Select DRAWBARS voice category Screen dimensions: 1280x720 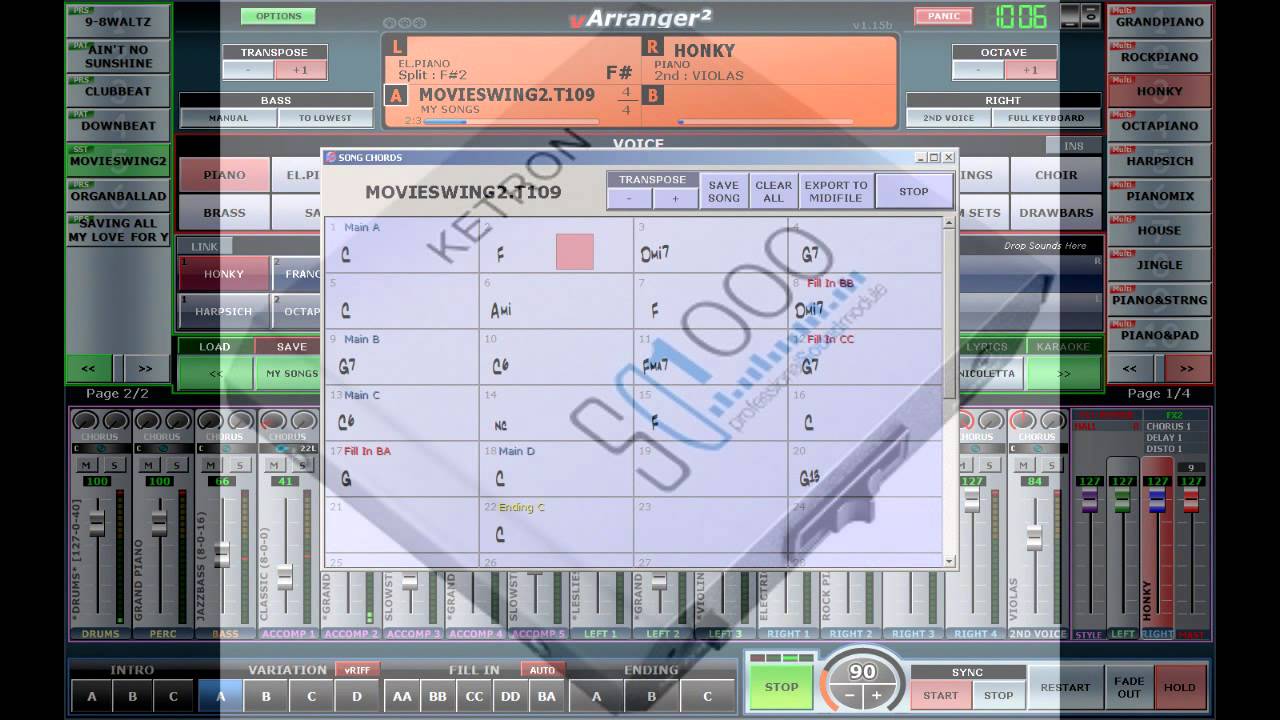tap(1056, 213)
